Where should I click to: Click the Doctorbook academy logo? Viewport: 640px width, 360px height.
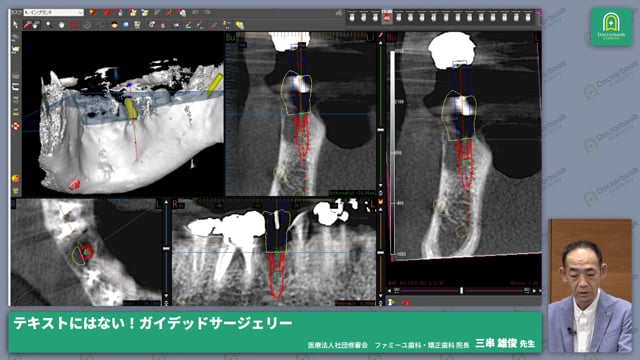click(611, 27)
